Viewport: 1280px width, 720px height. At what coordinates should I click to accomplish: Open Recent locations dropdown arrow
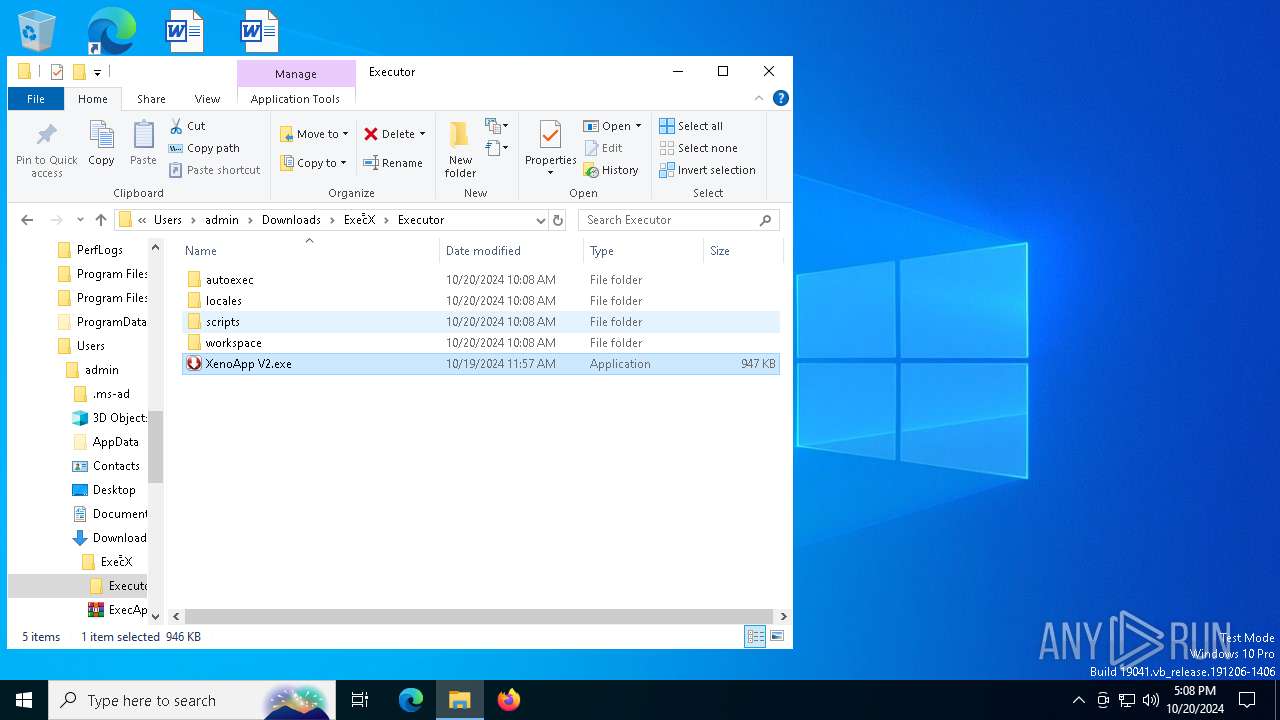click(x=80, y=220)
